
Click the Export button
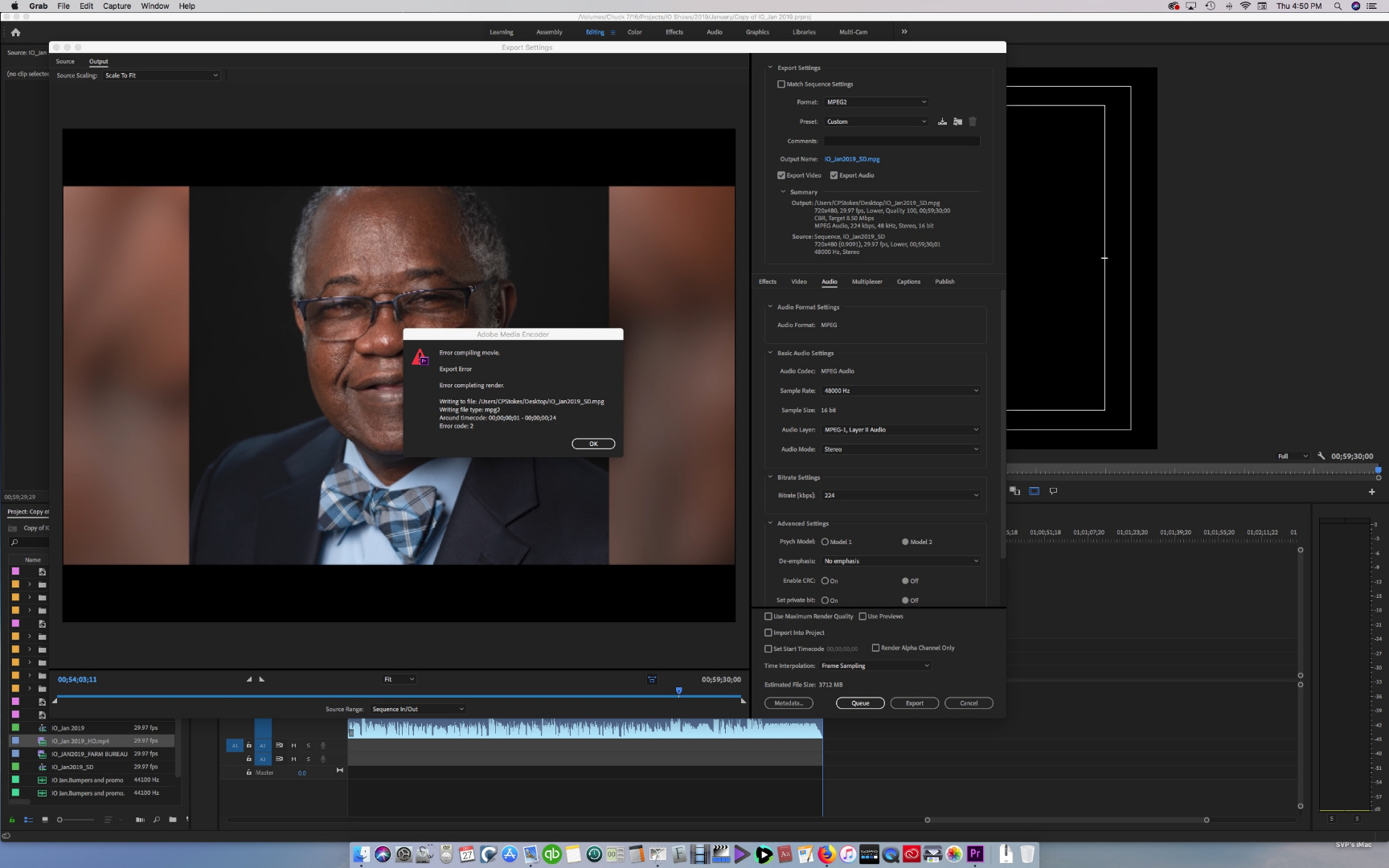915,703
